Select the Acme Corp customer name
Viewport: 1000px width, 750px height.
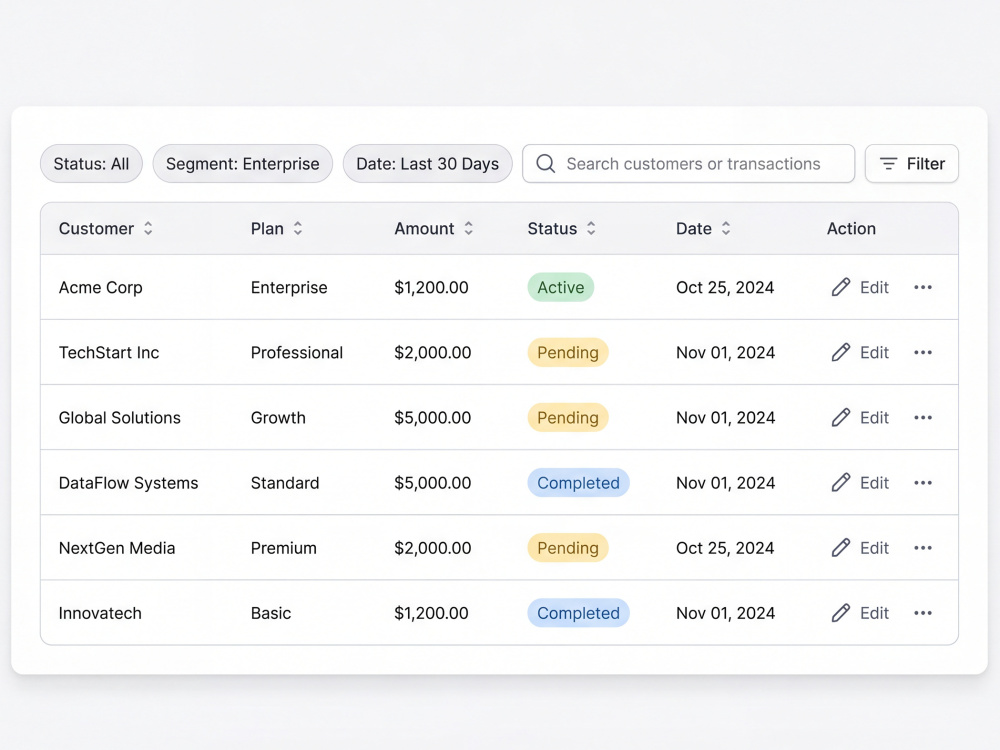[101, 288]
